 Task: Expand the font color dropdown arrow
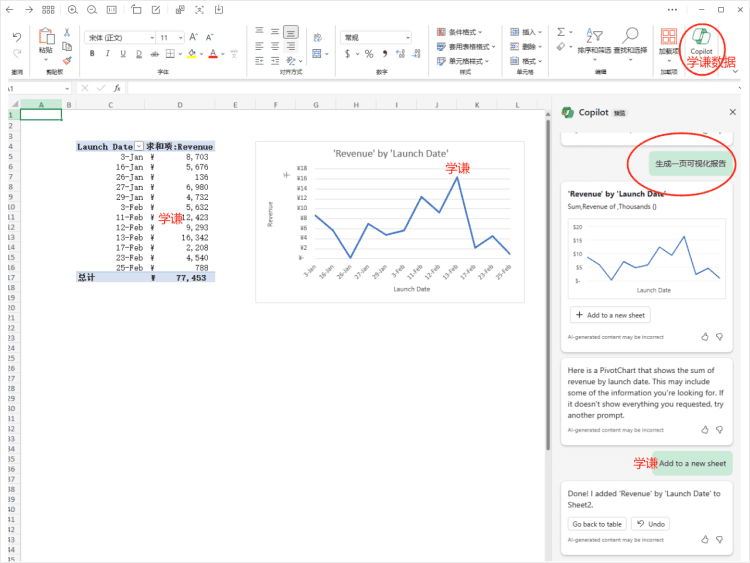point(223,54)
